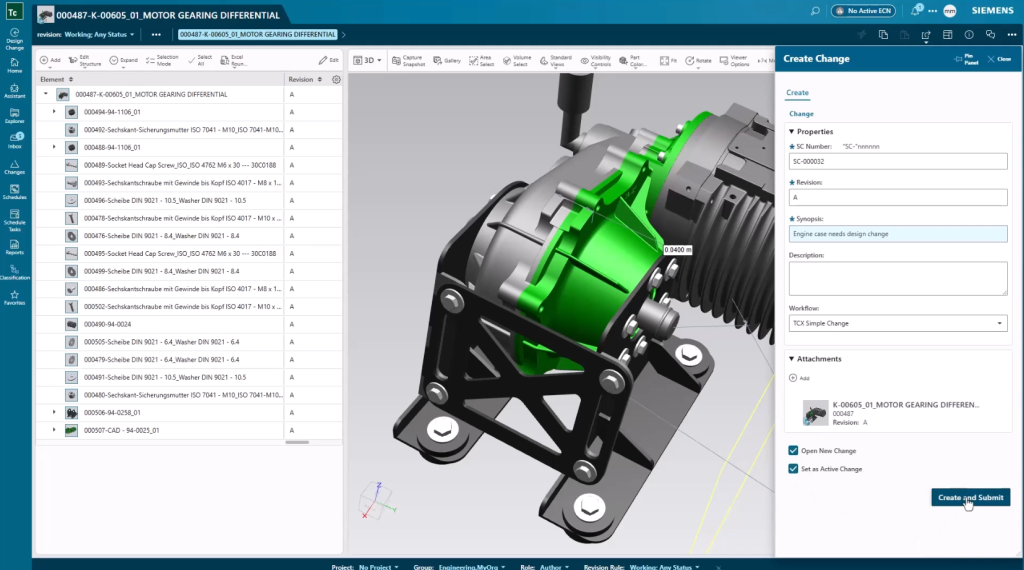Click the Edit pencil in structure toolbar

coord(328,60)
